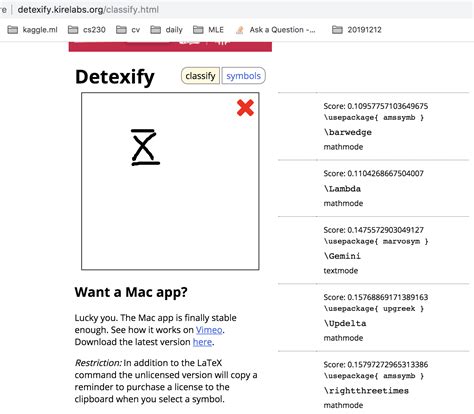
Task: Switch to the classify tab
Action: (200, 76)
